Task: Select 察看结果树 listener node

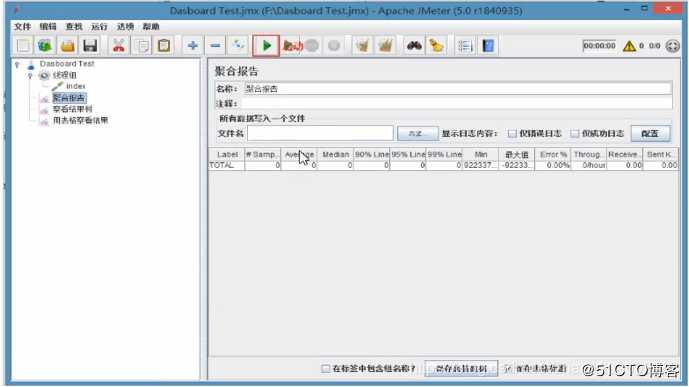Action: [73, 109]
